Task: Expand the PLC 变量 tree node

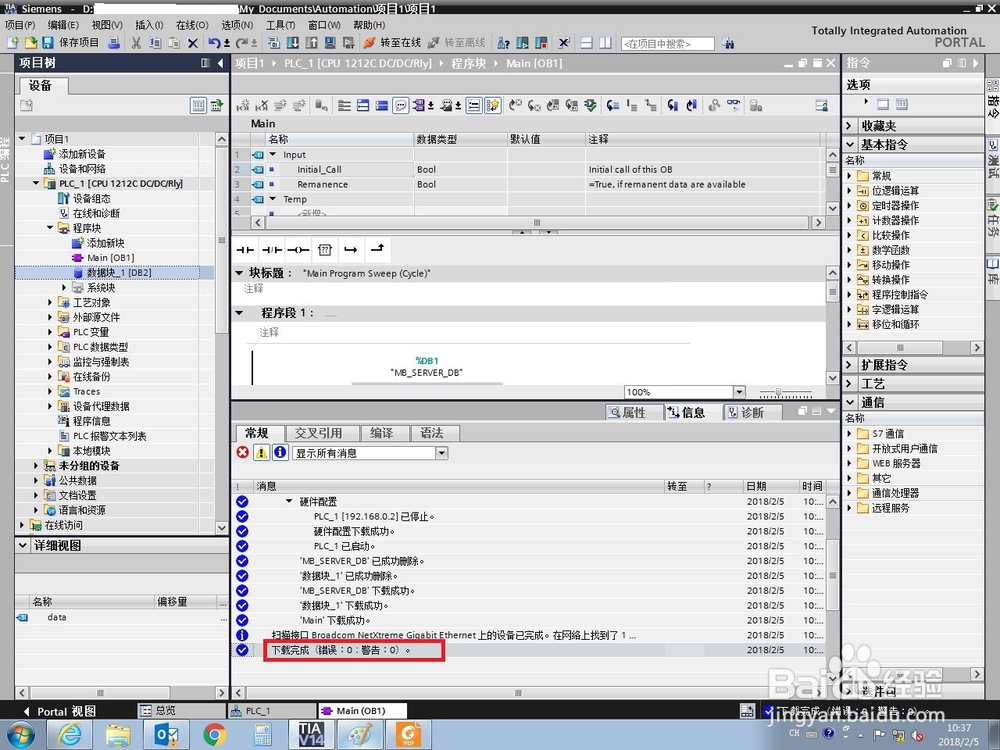Action: click(x=50, y=332)
